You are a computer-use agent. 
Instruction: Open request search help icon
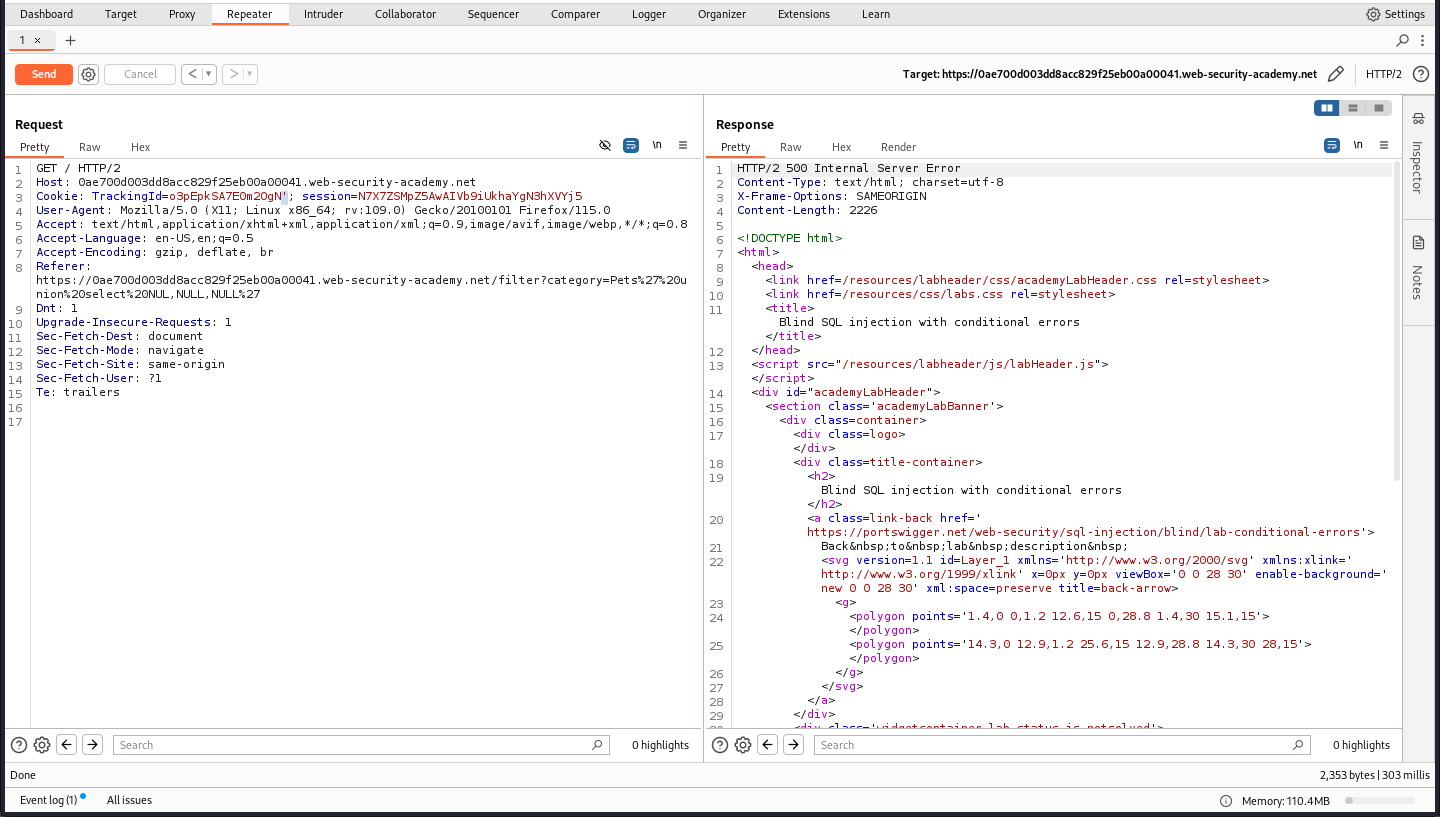[x=19, y=745]
